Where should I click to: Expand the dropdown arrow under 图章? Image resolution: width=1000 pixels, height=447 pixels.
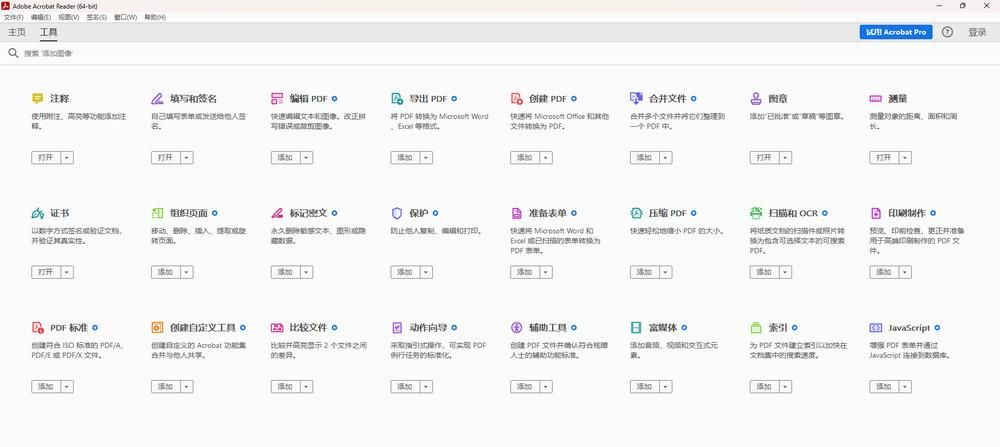[786, 158]
